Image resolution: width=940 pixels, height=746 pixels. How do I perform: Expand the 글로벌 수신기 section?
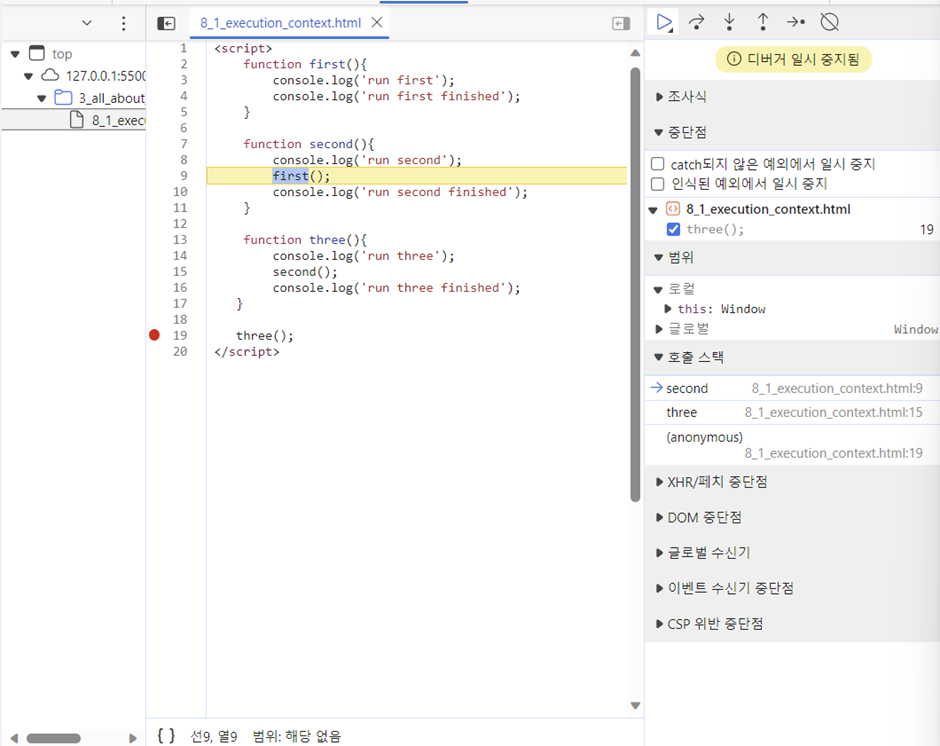click(659, 552)
